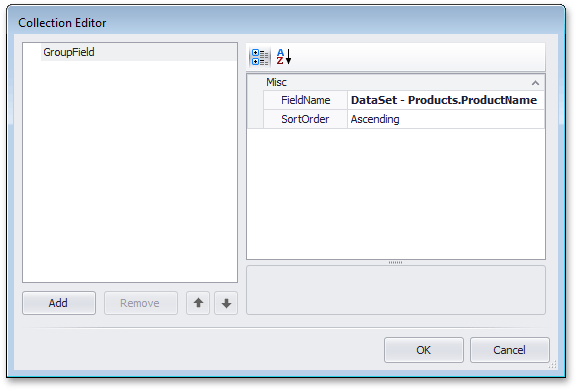
Task: Click the Remove button
Action: point(141,303)
